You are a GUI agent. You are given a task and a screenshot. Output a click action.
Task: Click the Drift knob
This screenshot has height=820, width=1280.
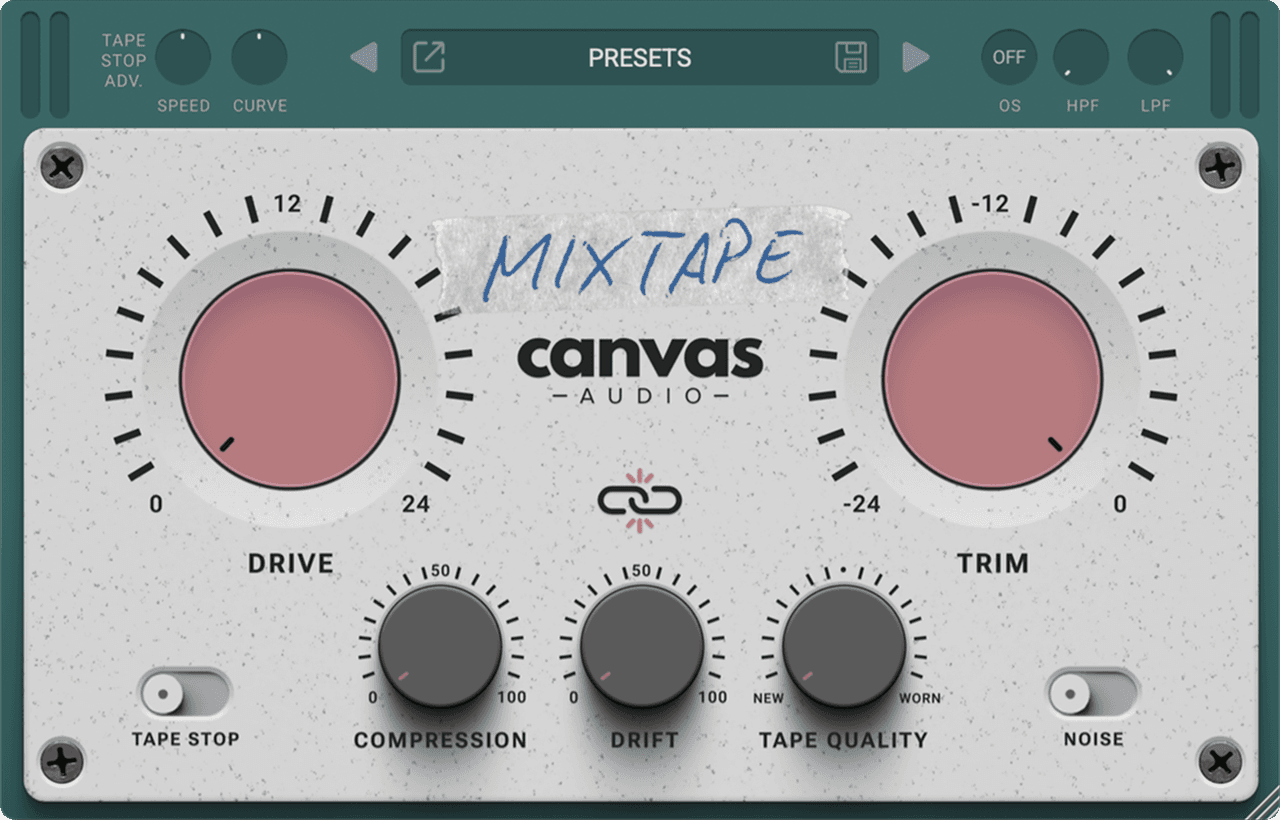(642, 646)
